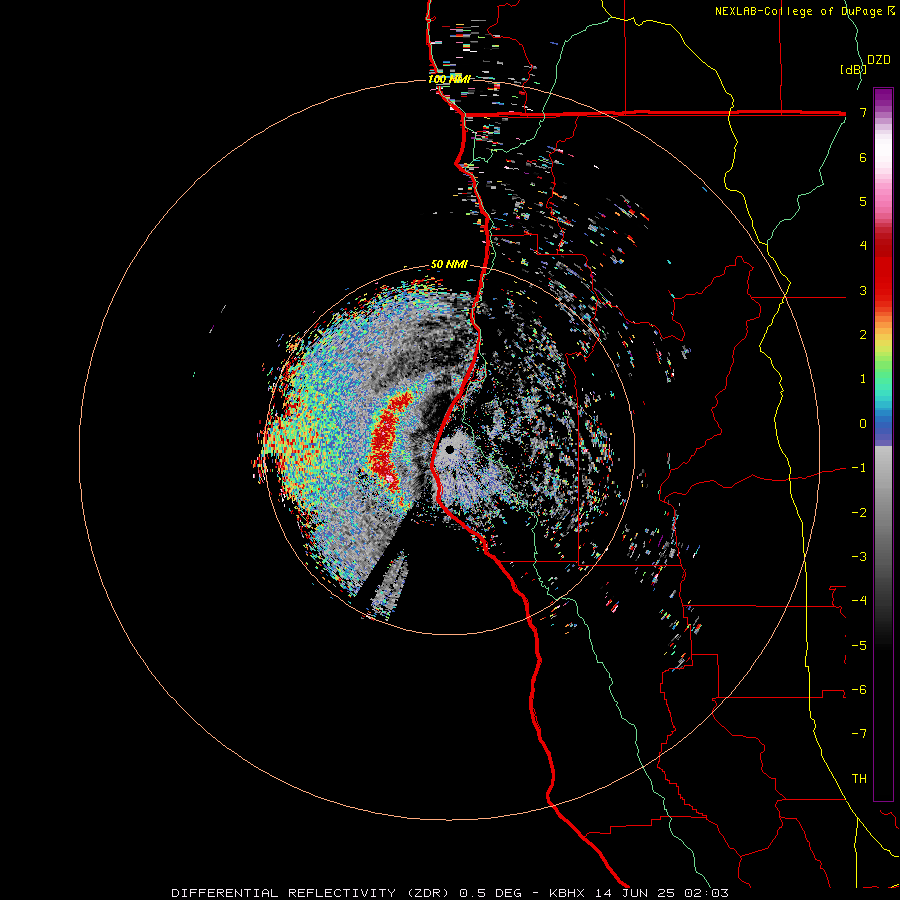Select the 100 NMI range ring label
This screenshot has width=900, height=900.
pyautogui.click(x=449, y=79)
